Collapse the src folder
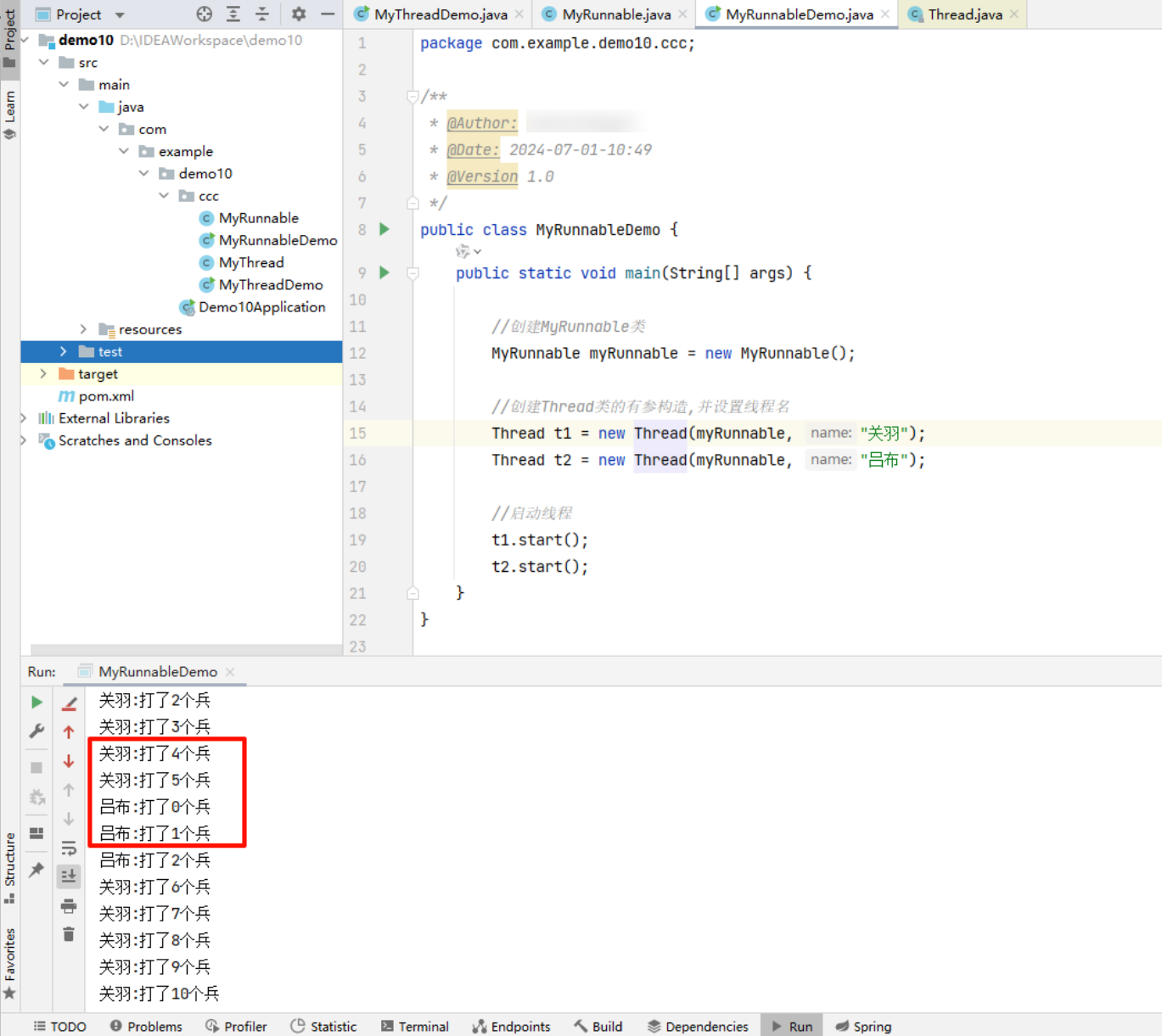The width and height of the screenshot is (1162, 1036). coord(44,62)
